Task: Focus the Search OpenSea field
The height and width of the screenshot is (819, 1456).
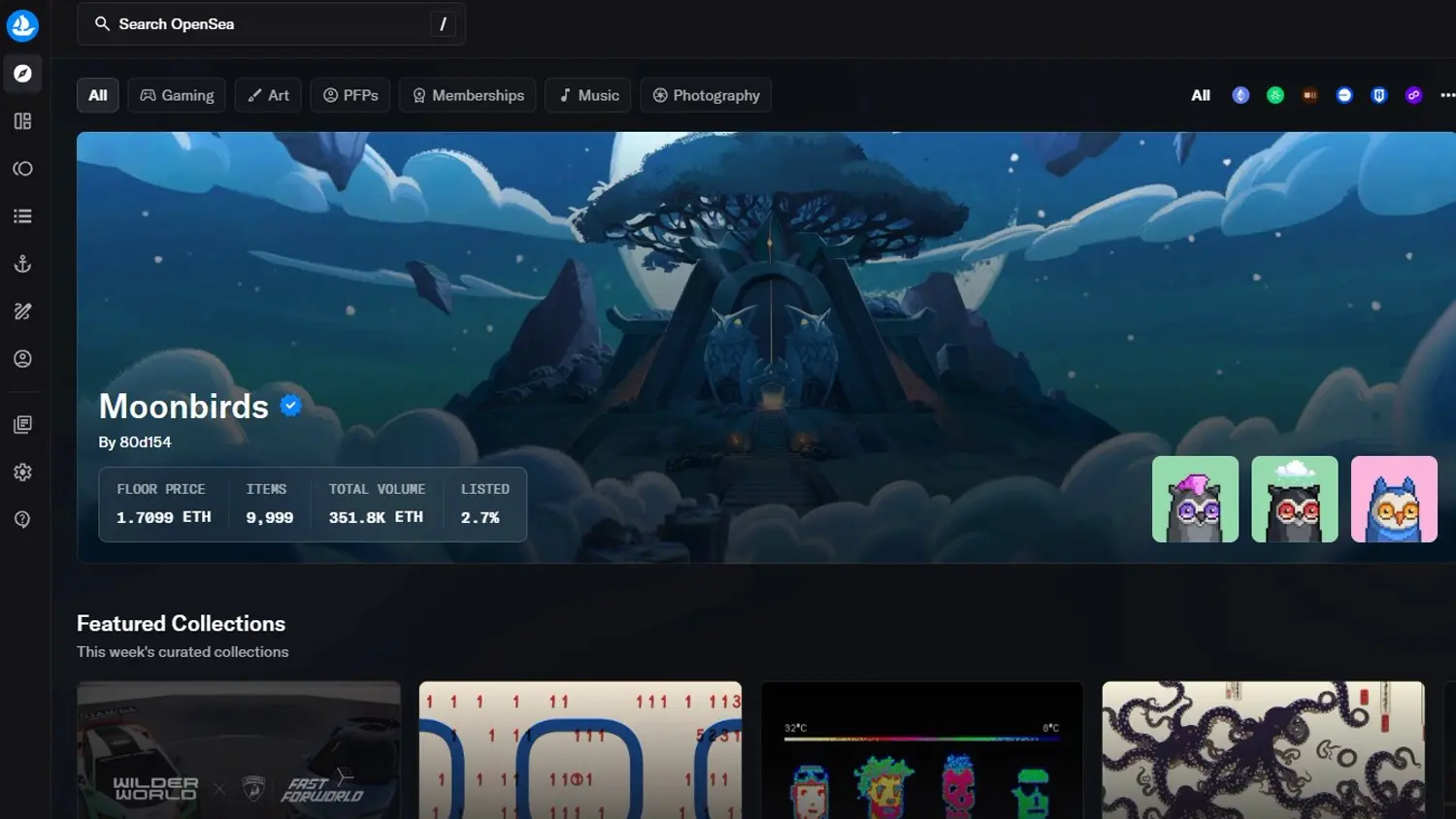Action: pos(271,24)
